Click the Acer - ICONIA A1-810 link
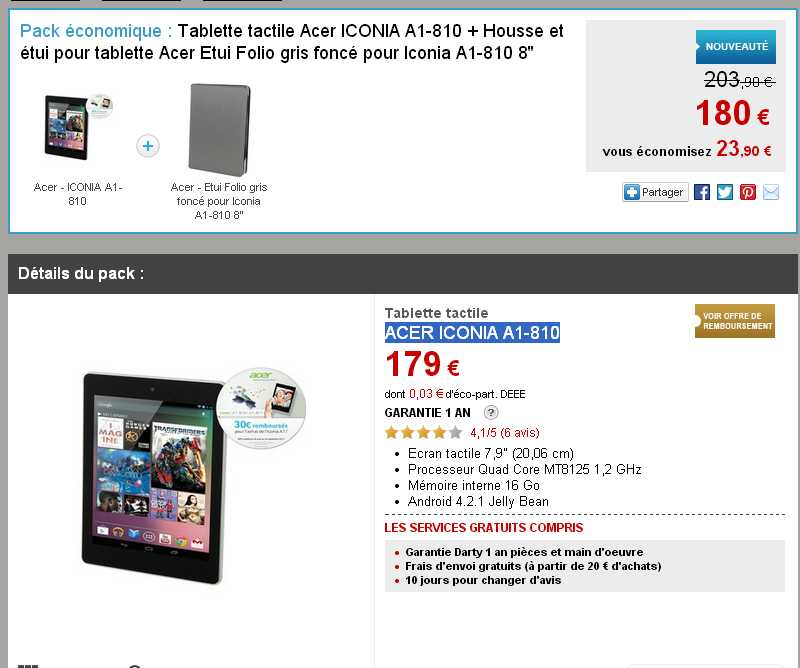The width and height of the screenshot is (800, 668). 78,194
